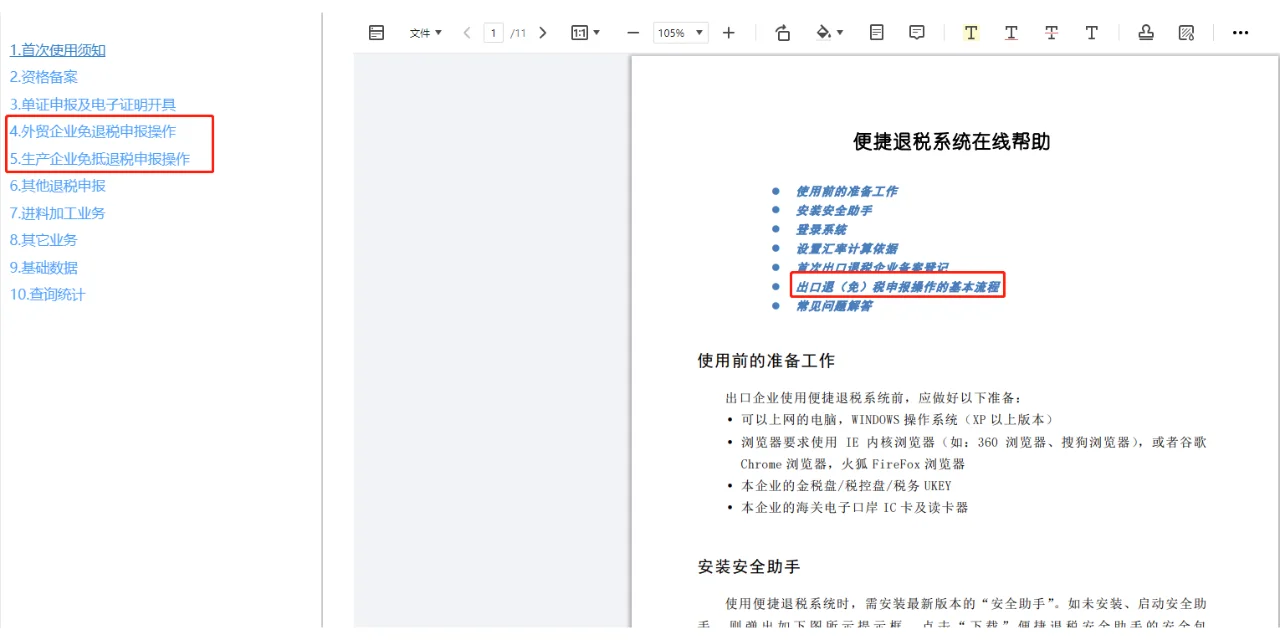Toggle the thumbnail sidebar panel icon
This screenshot has width=1280, height=640.
tap(376, 32)
